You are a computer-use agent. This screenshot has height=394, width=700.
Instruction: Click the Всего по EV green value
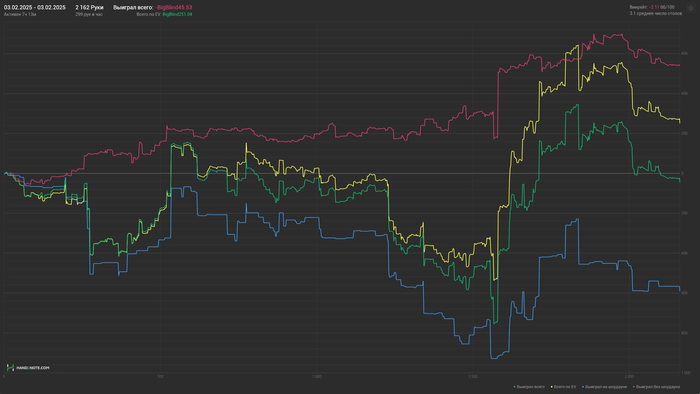pos(177,14)
